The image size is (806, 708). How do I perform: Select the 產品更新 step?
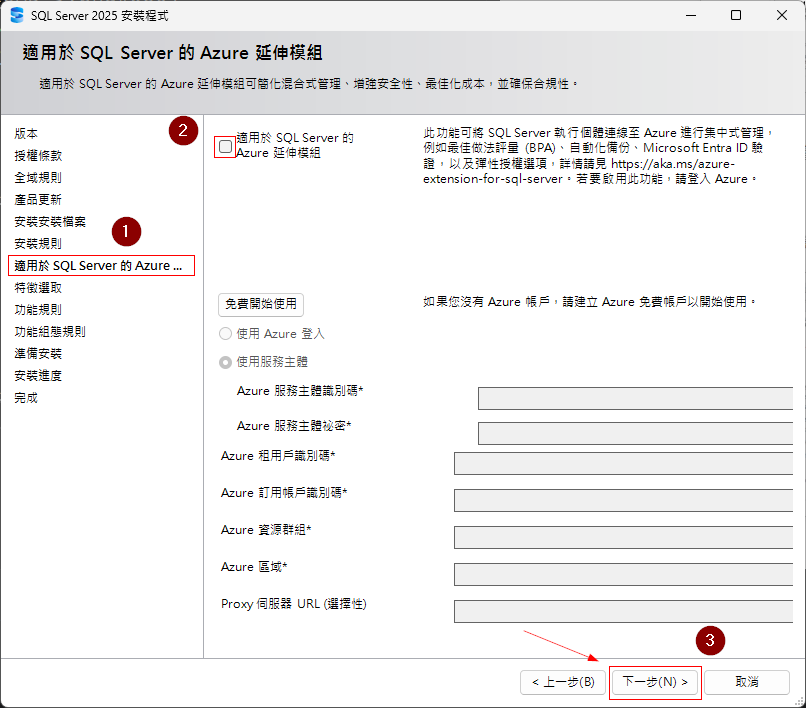click(x=38, y=200)
